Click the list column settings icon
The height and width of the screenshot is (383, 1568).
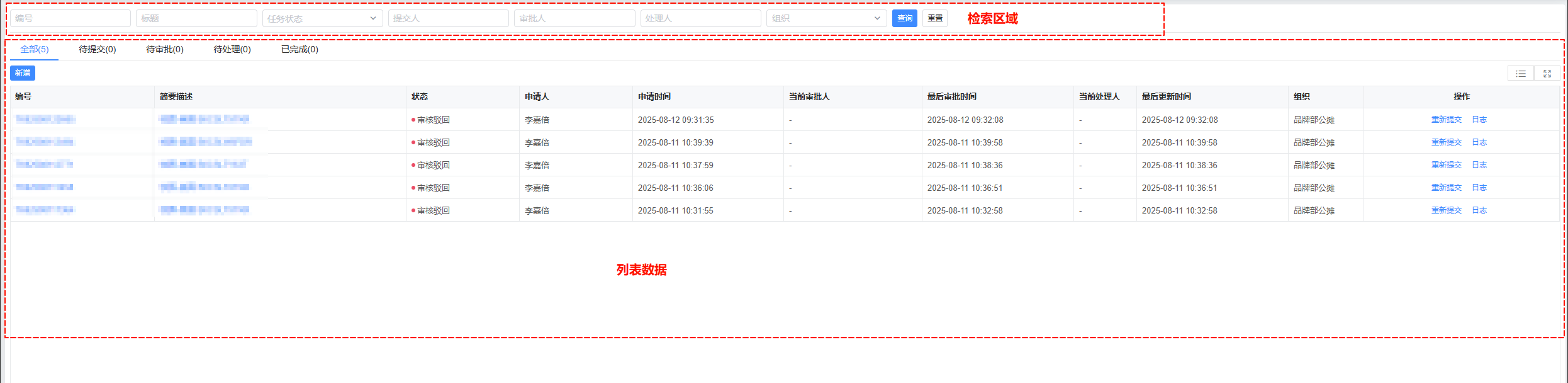[1520, 74]
